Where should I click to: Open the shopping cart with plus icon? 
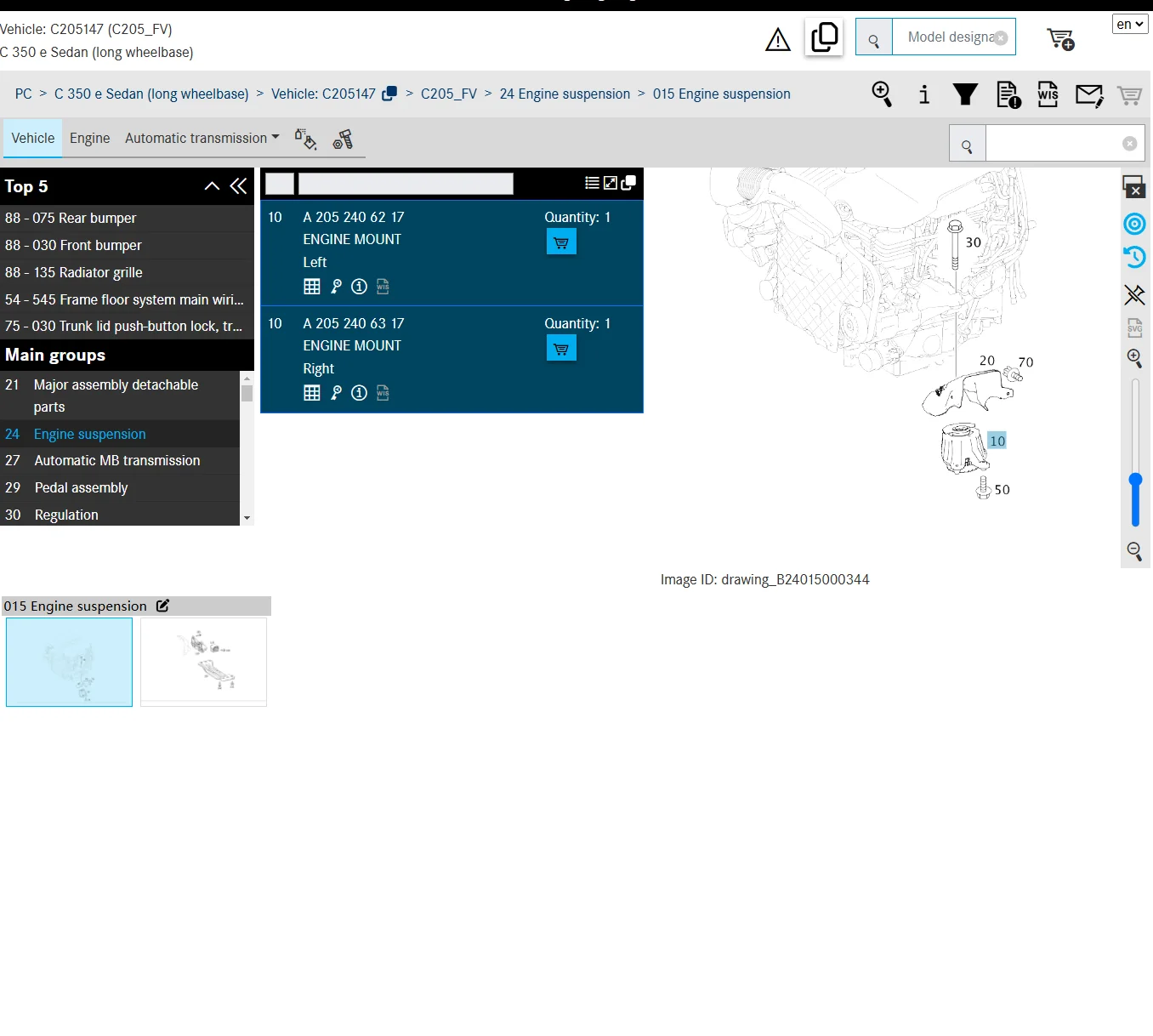(1060, 39)
